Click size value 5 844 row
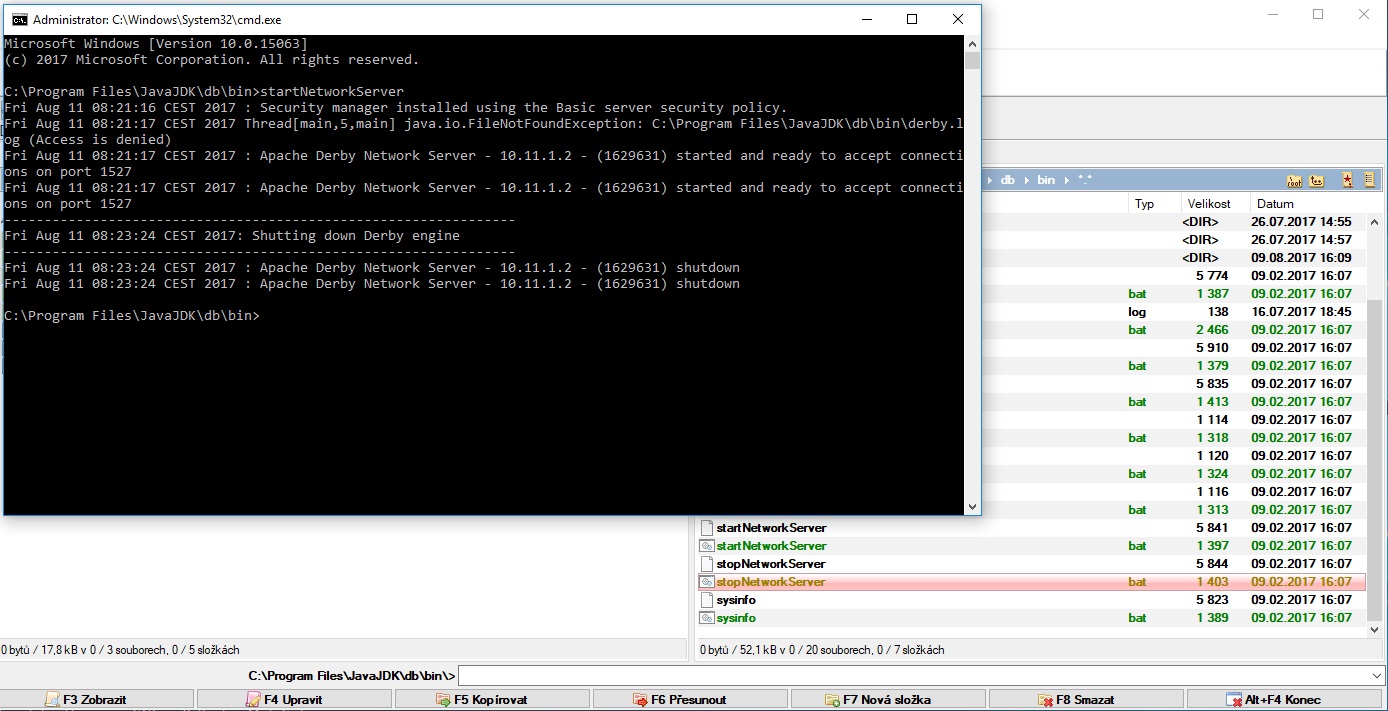 (x=1212, y=564)
